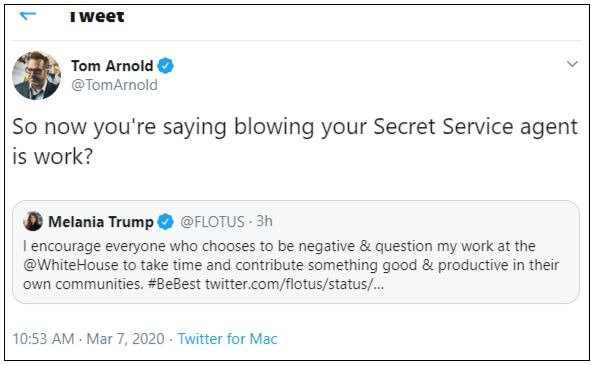This screenshot has width=594, height=365.
Task: Click the Twitter for Mac source link
Action: [228, 338]
